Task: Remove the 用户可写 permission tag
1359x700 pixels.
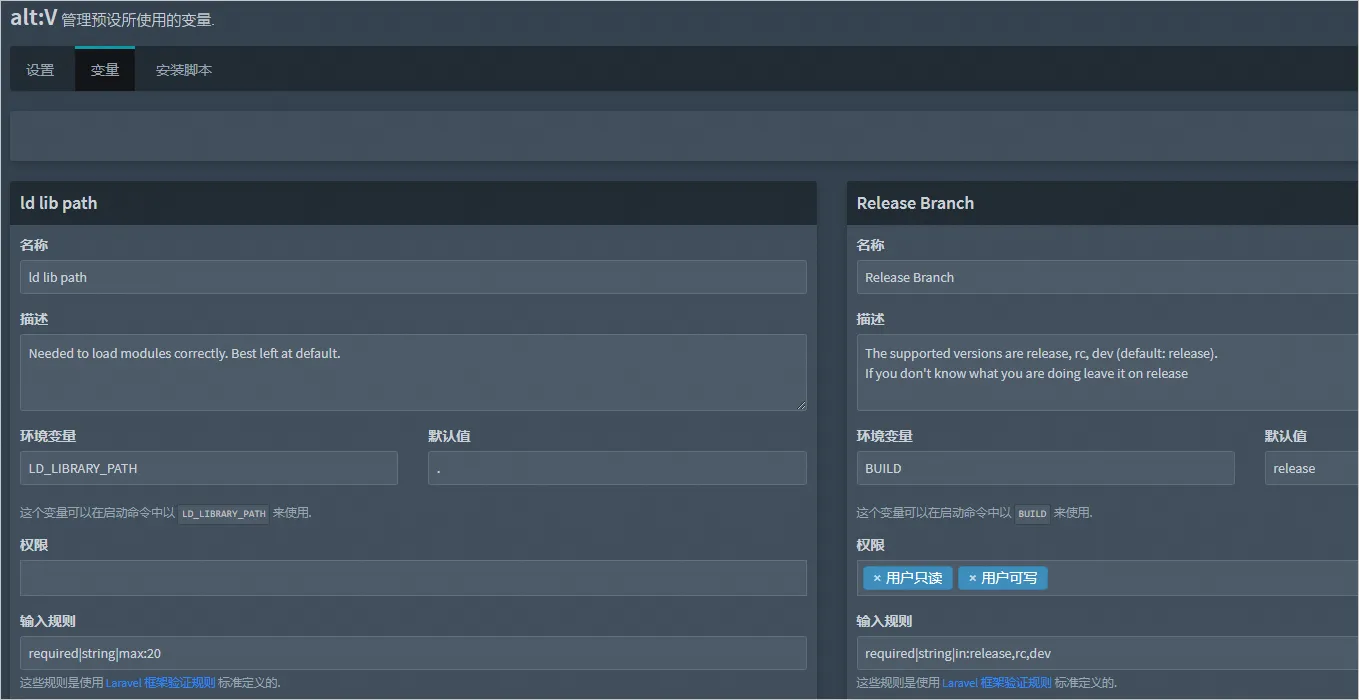Action: click(972, 578)
